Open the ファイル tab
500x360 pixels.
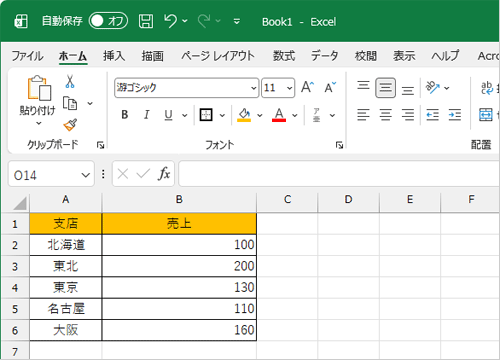click(27, 56)
